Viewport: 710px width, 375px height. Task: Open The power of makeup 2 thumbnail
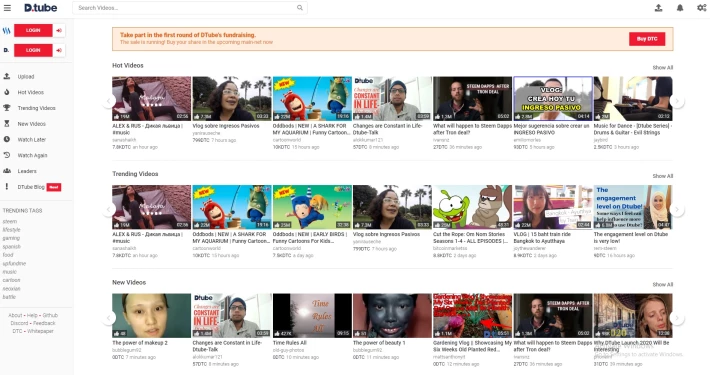point(151,315)
